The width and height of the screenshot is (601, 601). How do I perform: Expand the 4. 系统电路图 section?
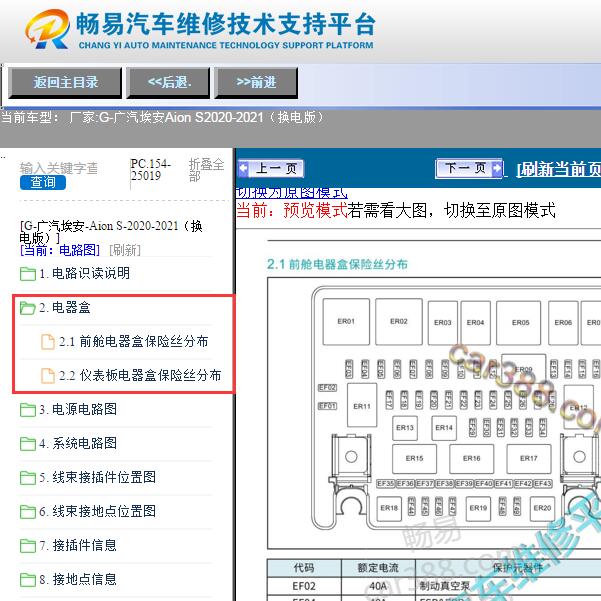click(x=78, y=443)
